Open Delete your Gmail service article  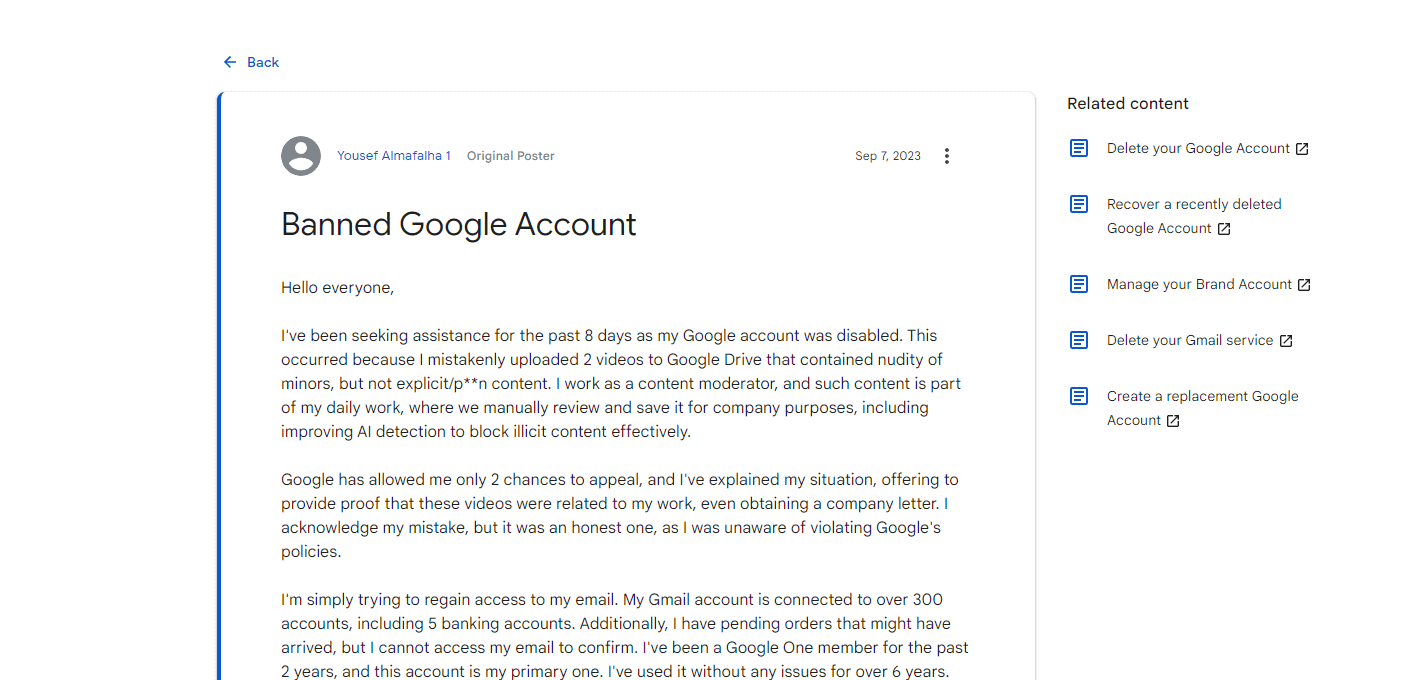(1190, 339)
